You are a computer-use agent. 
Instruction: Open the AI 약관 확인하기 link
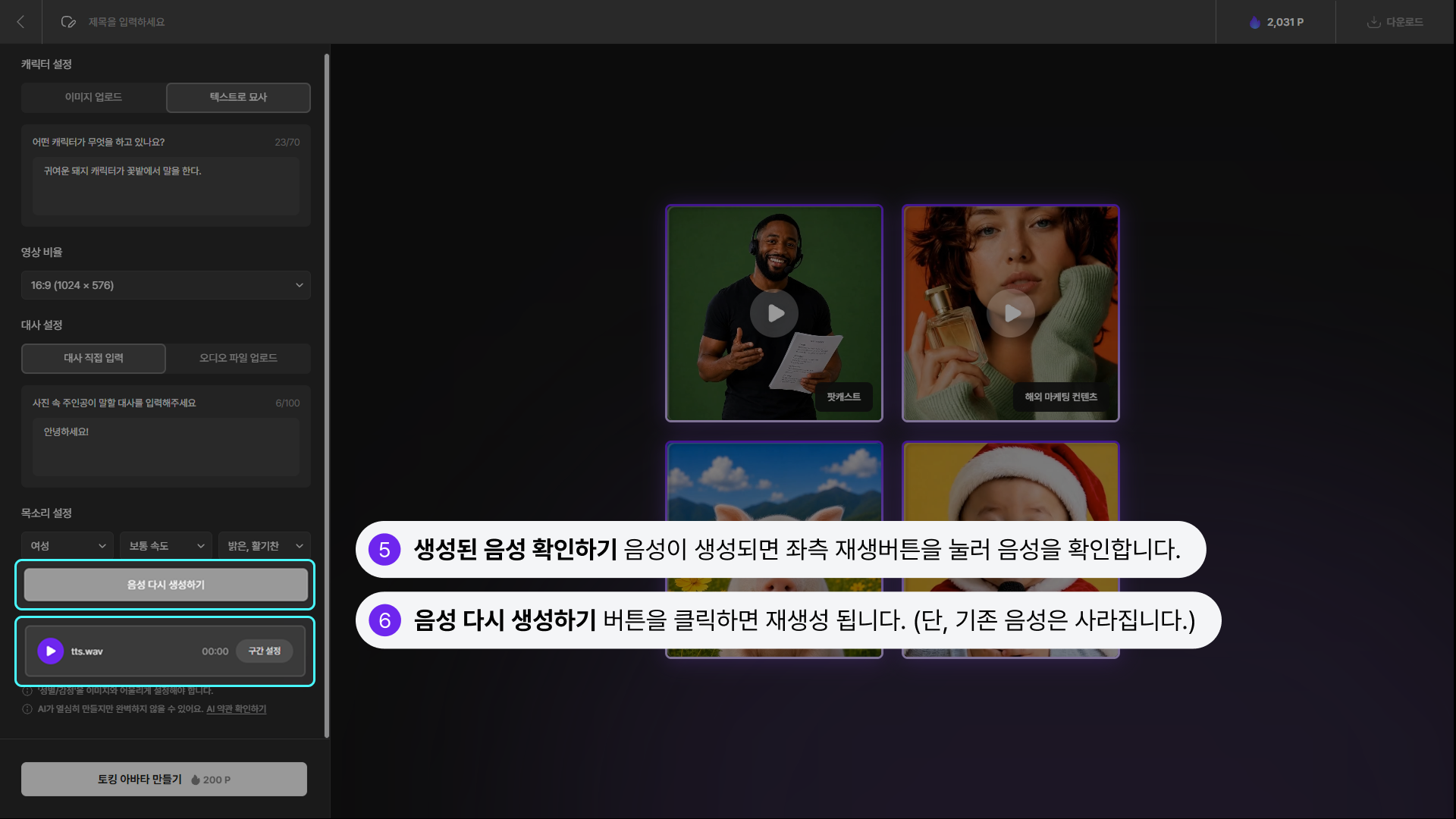point(236,709)
